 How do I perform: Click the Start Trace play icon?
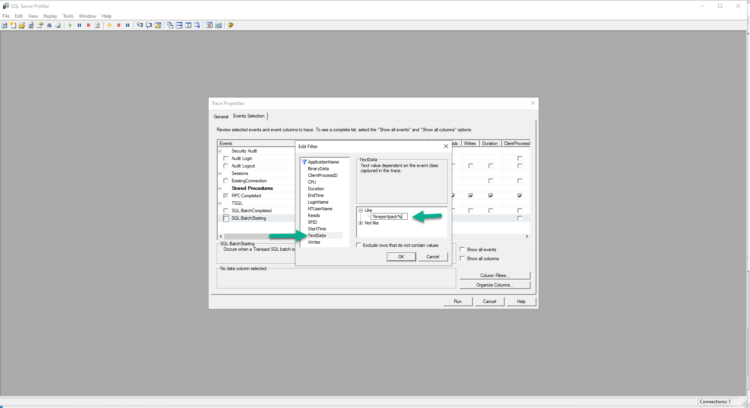(69, 25)
